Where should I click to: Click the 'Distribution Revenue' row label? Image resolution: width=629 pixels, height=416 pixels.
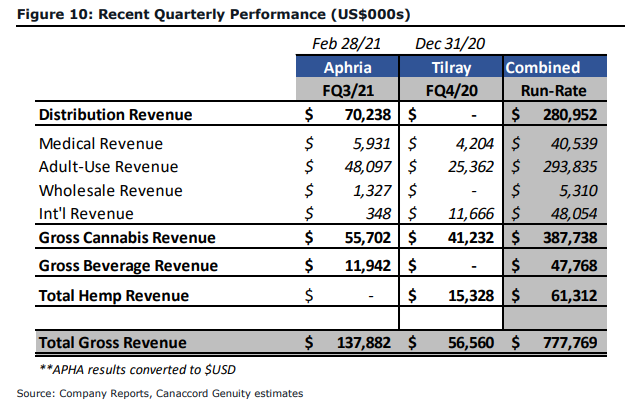[x=116, y=115]
